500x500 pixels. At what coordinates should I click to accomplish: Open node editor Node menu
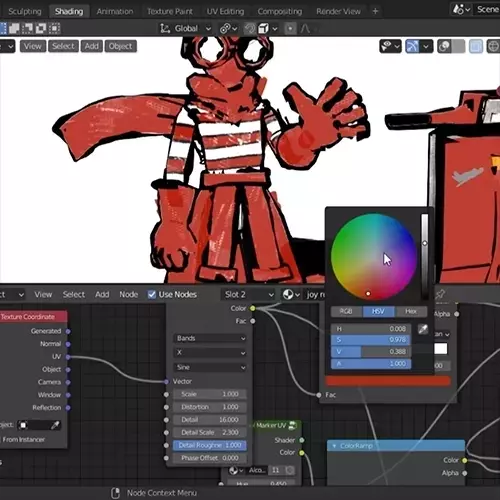[129, 295]
